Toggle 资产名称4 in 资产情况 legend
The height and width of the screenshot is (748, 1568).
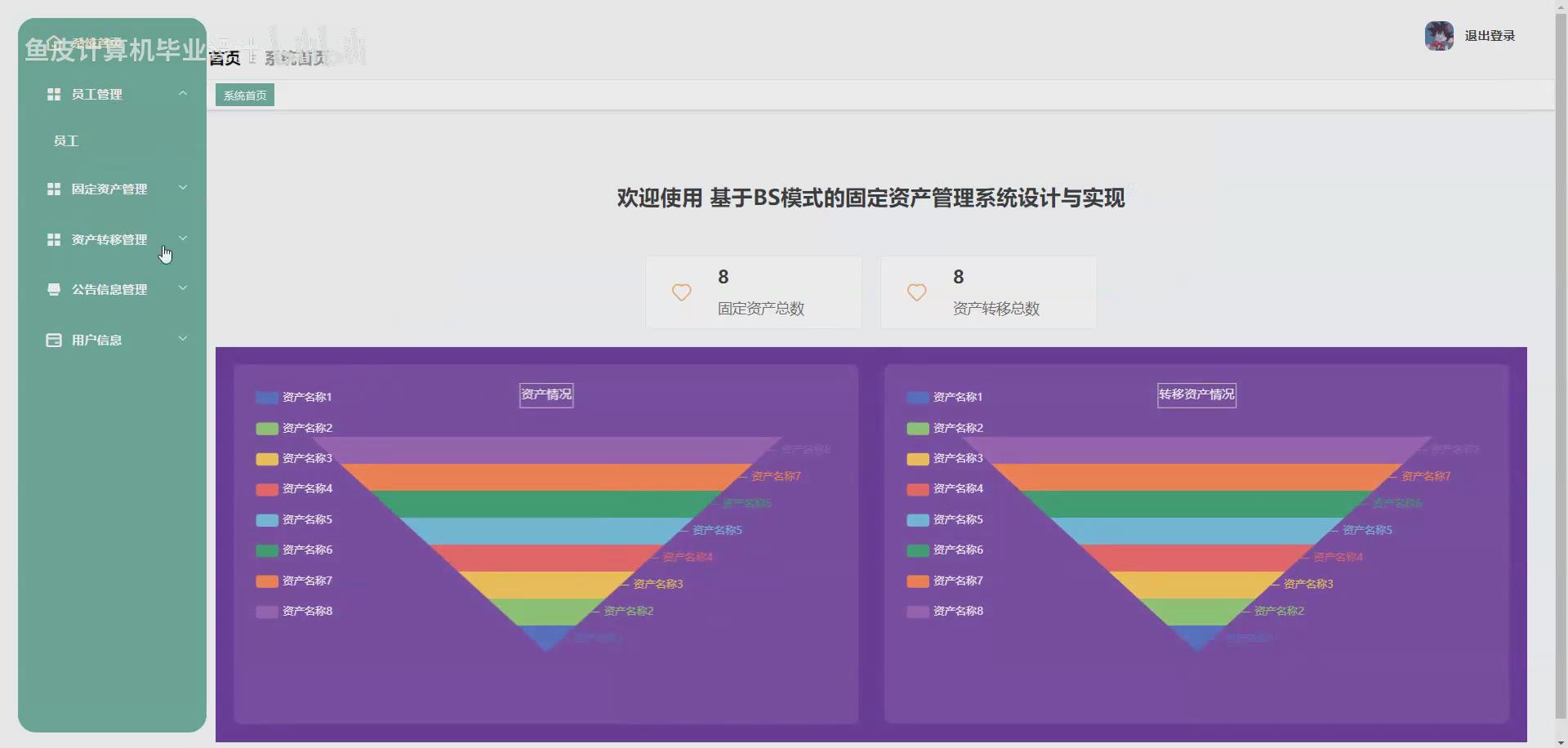click(x=294, y=489)
